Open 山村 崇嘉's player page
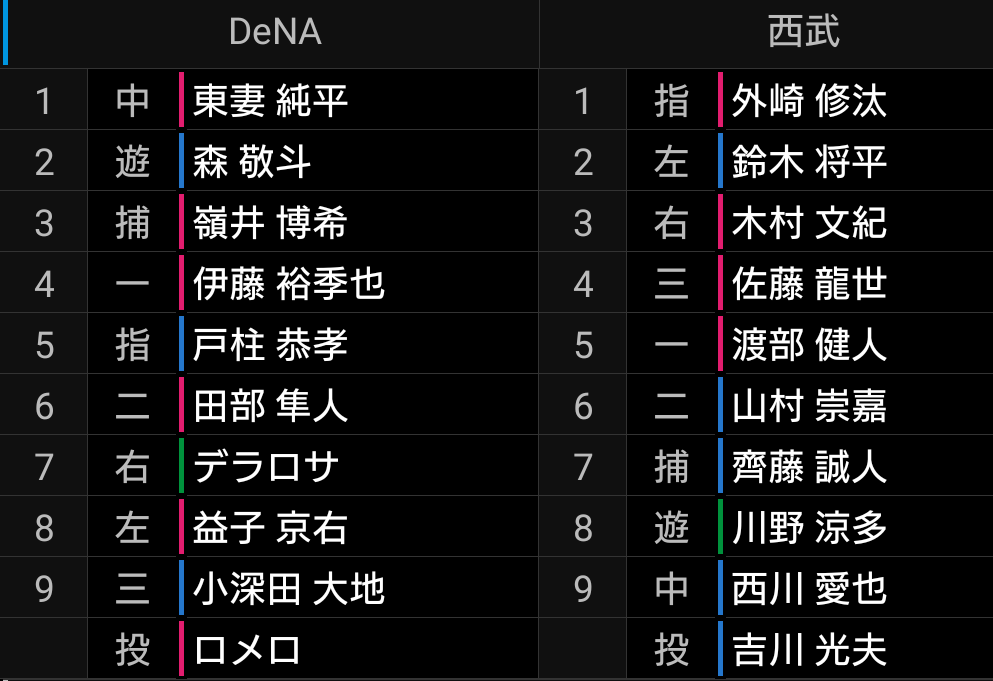 pos(809,406)
